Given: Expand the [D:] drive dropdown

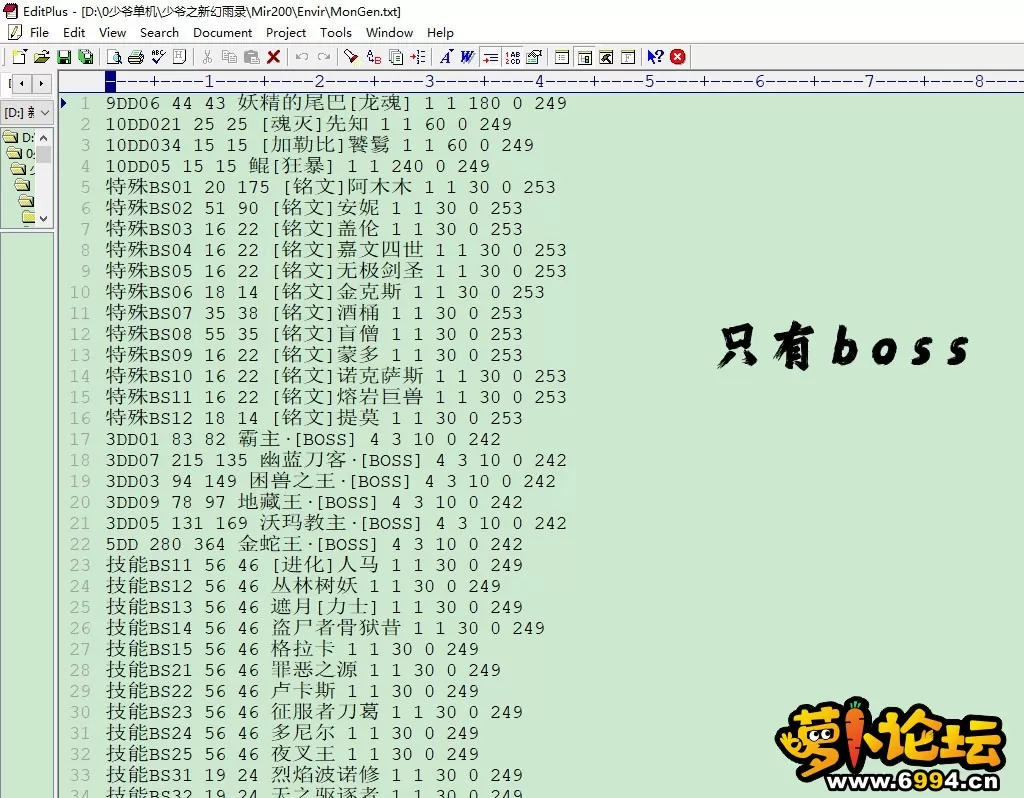Looking at the screenshot, I should pyautogui.click(x=44, y=113).
